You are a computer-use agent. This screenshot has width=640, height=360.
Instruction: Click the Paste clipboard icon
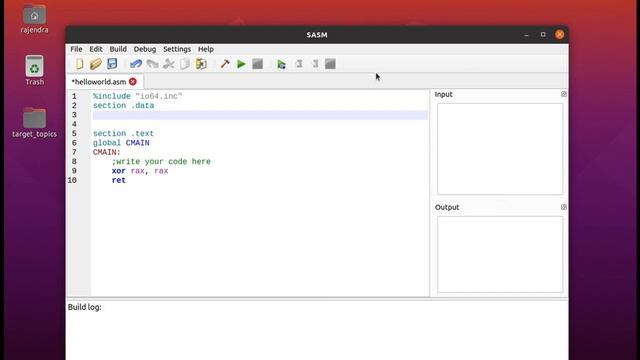click(201, 64)
